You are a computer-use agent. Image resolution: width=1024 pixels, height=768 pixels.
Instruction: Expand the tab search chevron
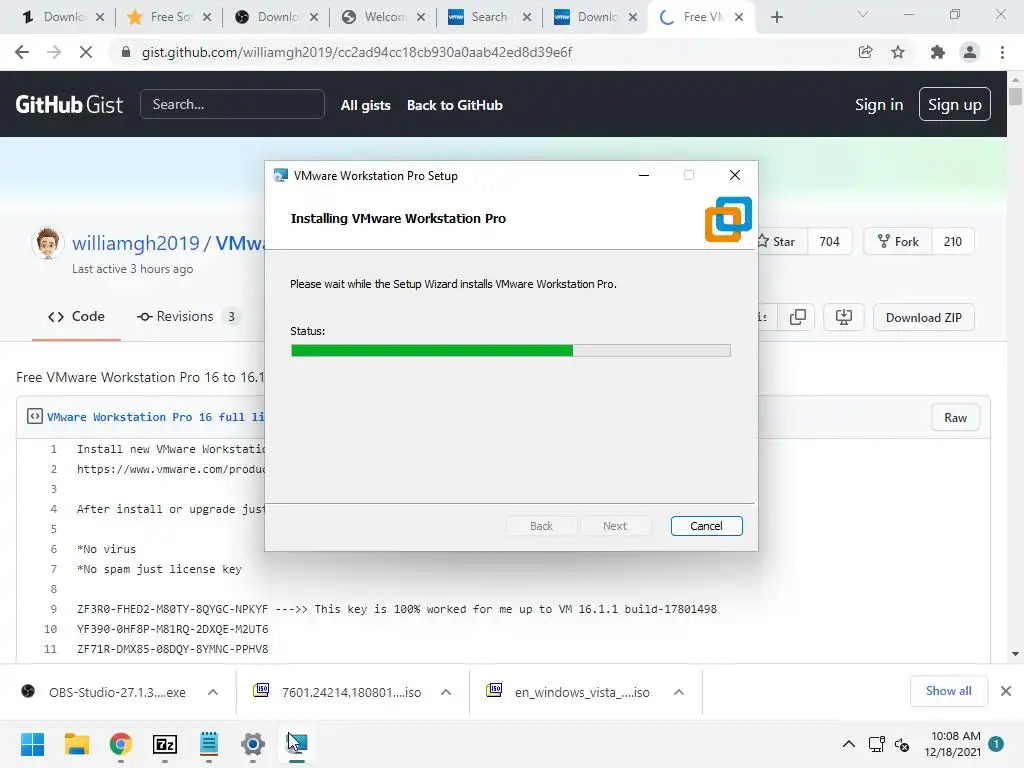(x=863, y=15)
